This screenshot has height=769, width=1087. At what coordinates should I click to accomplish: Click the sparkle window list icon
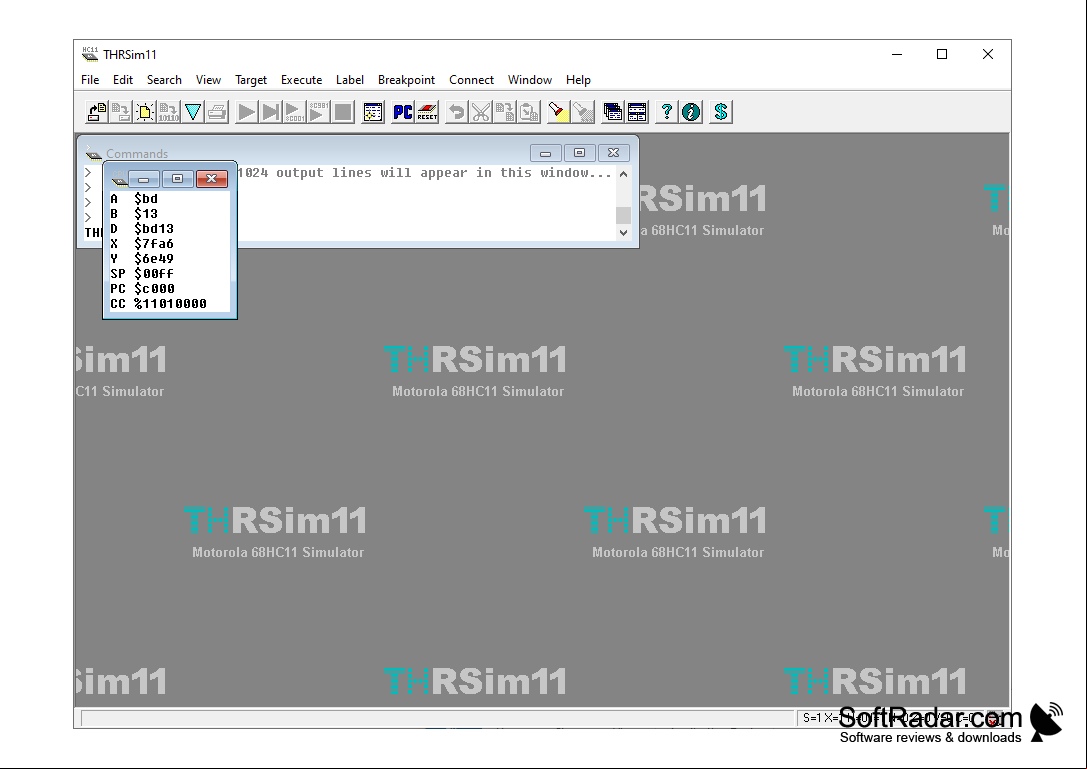pyautogui.click(x=373, y=112)
